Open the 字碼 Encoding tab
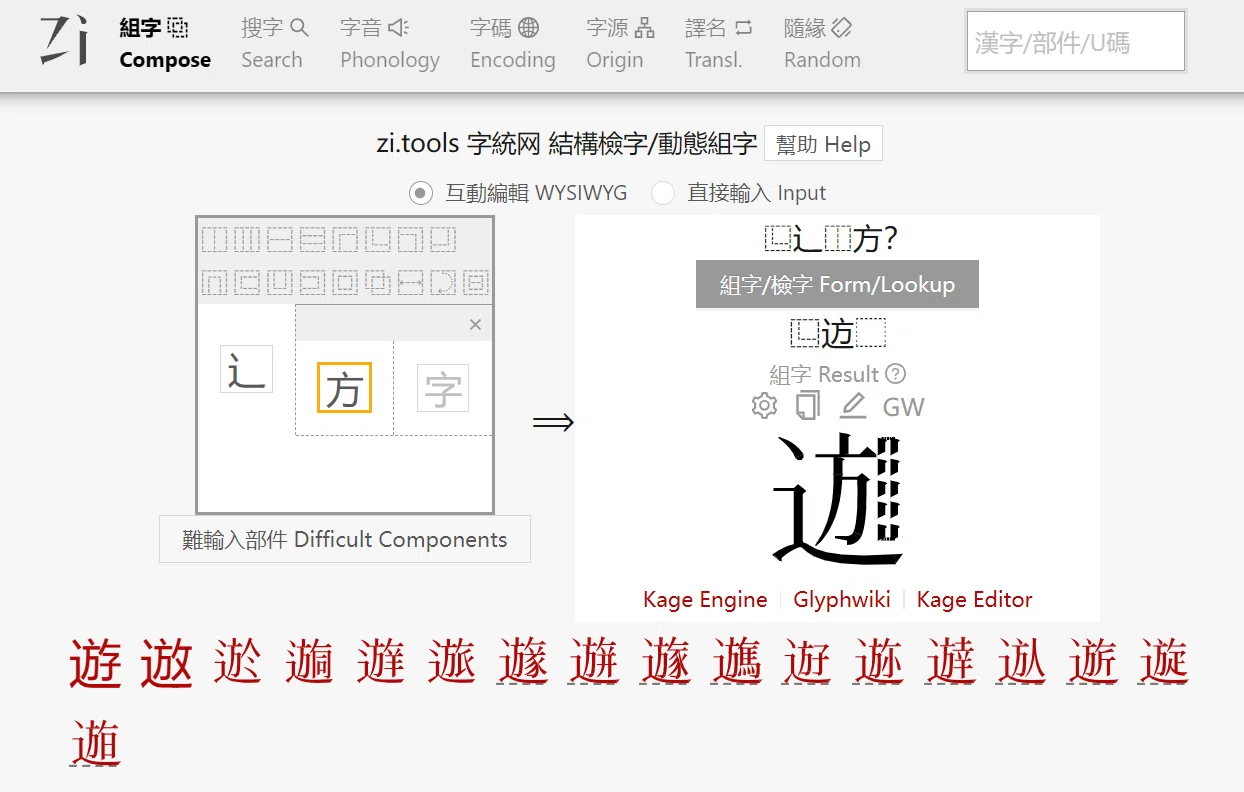This screenshot has width=1244, height=792. click(512, 44)
